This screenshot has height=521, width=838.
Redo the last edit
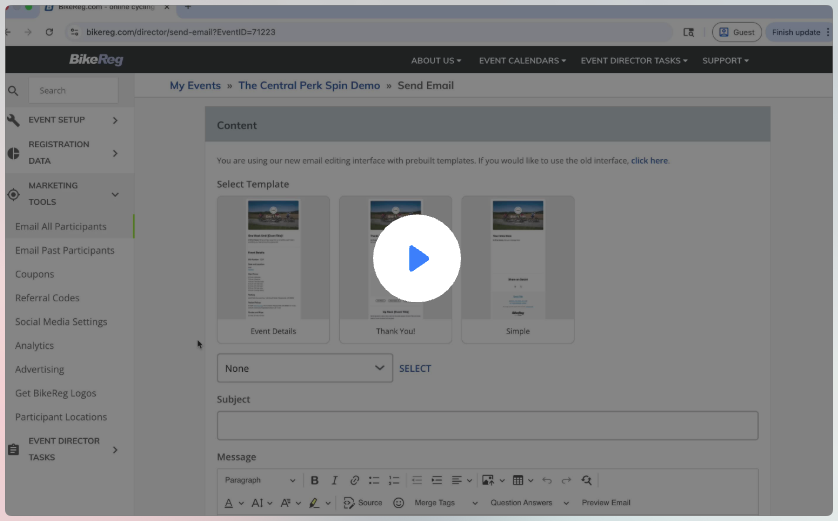pyautogui.click(x=567, y=480)
